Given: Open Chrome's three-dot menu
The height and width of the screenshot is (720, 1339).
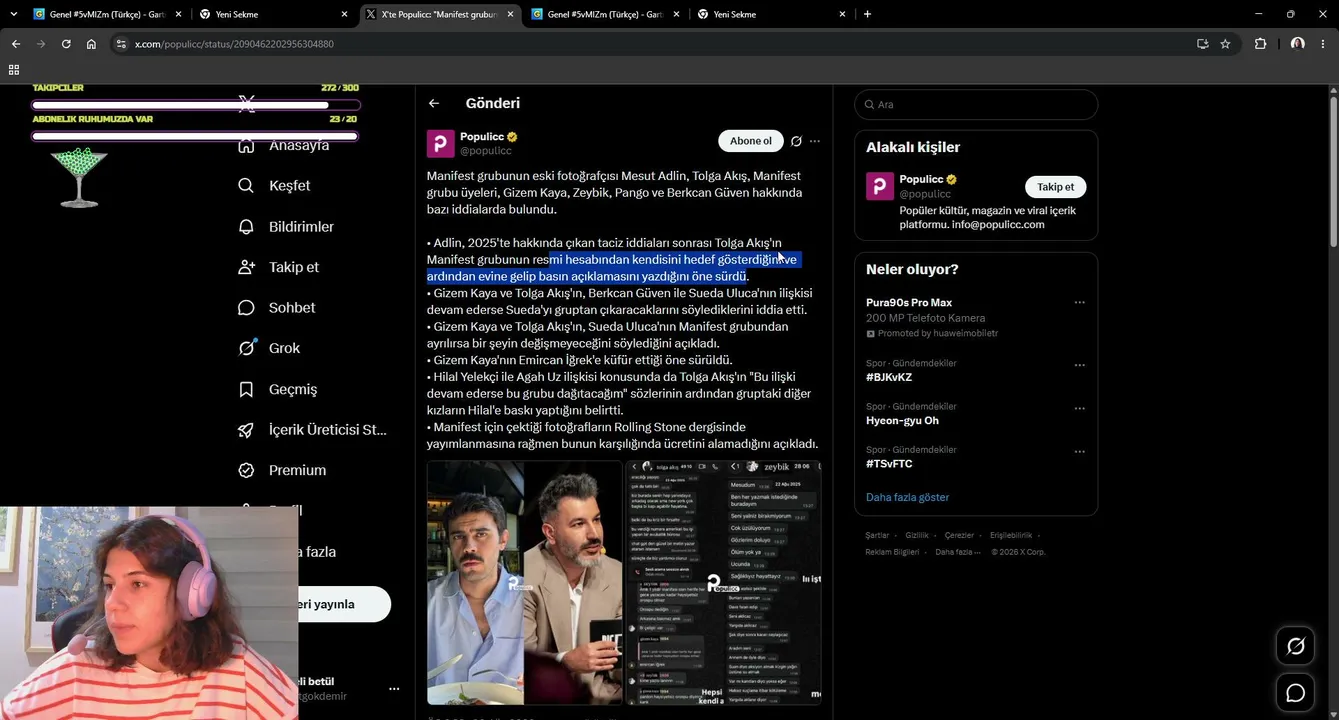Looking at the screenshot, I should [x=1323, y=44].
